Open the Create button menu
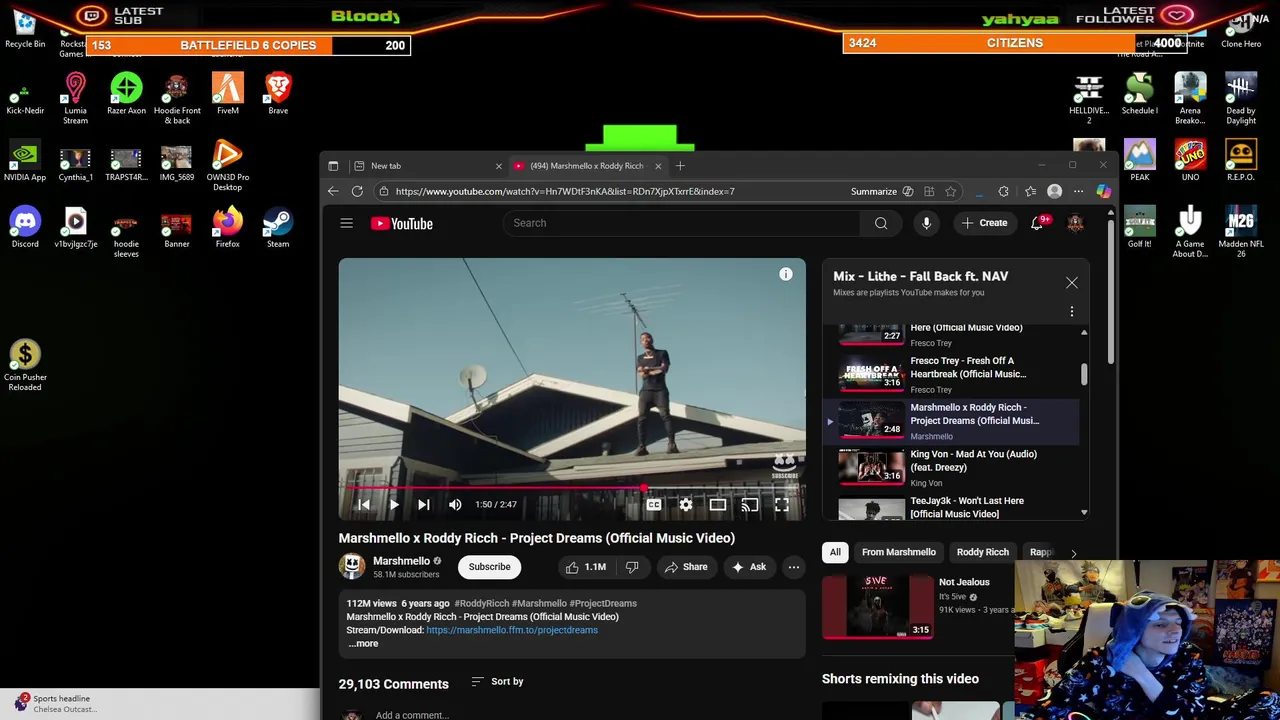The width and height of the screenshot is (1280, 720). [x=984, y=223]
